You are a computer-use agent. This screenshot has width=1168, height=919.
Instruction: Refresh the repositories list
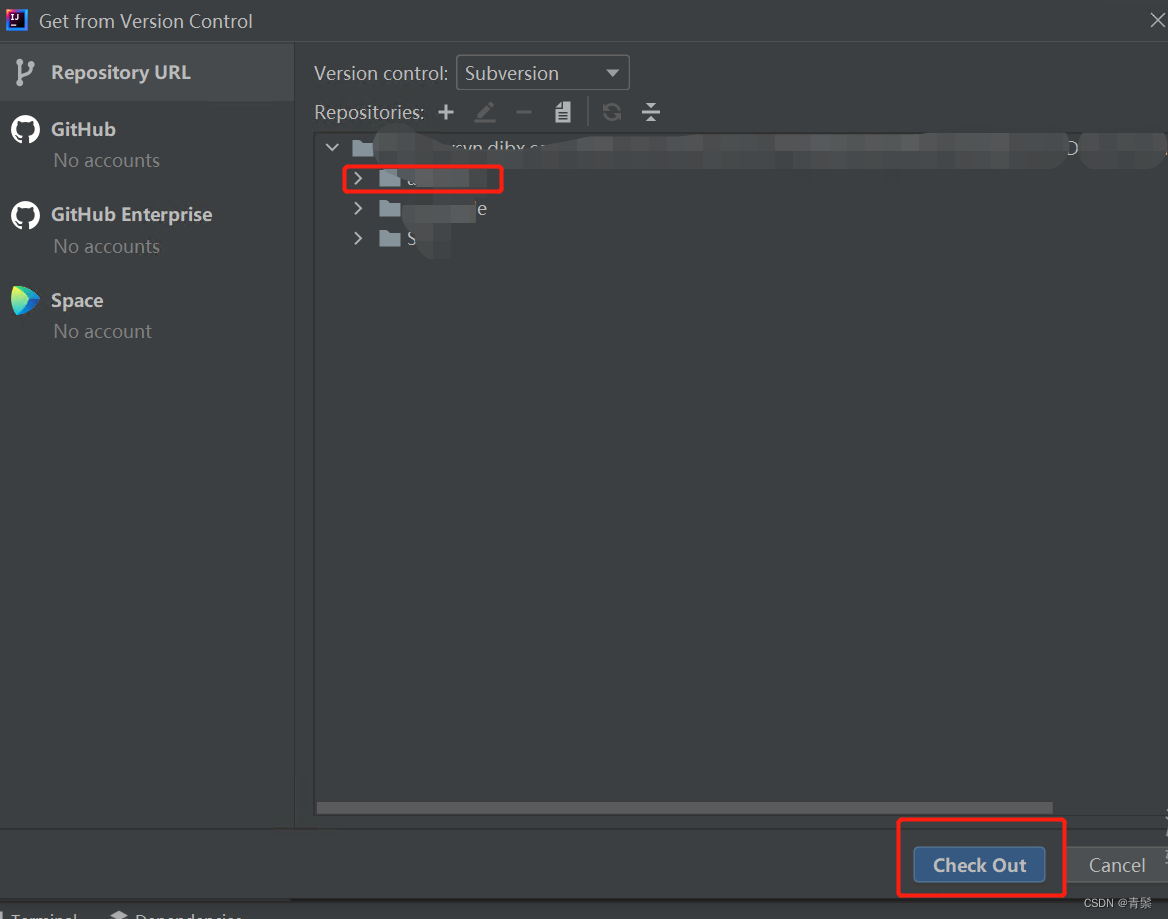(612, 112)
